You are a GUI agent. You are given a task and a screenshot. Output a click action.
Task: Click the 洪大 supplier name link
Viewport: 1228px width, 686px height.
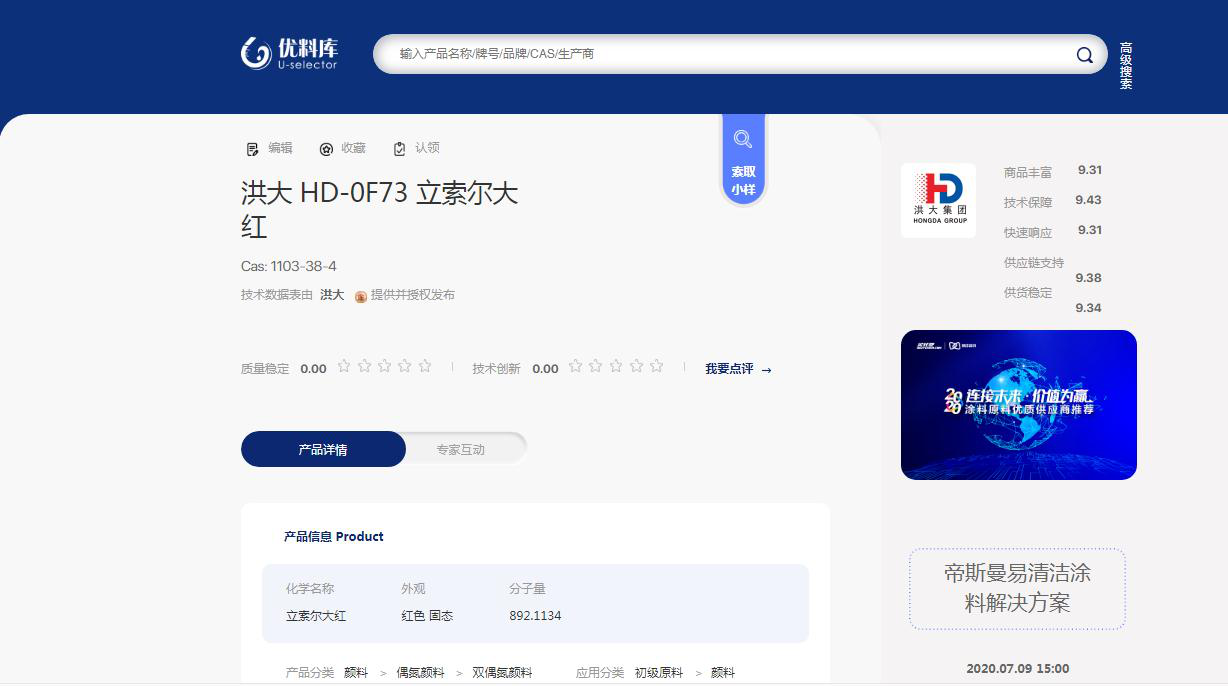click(x=332, y=295)
